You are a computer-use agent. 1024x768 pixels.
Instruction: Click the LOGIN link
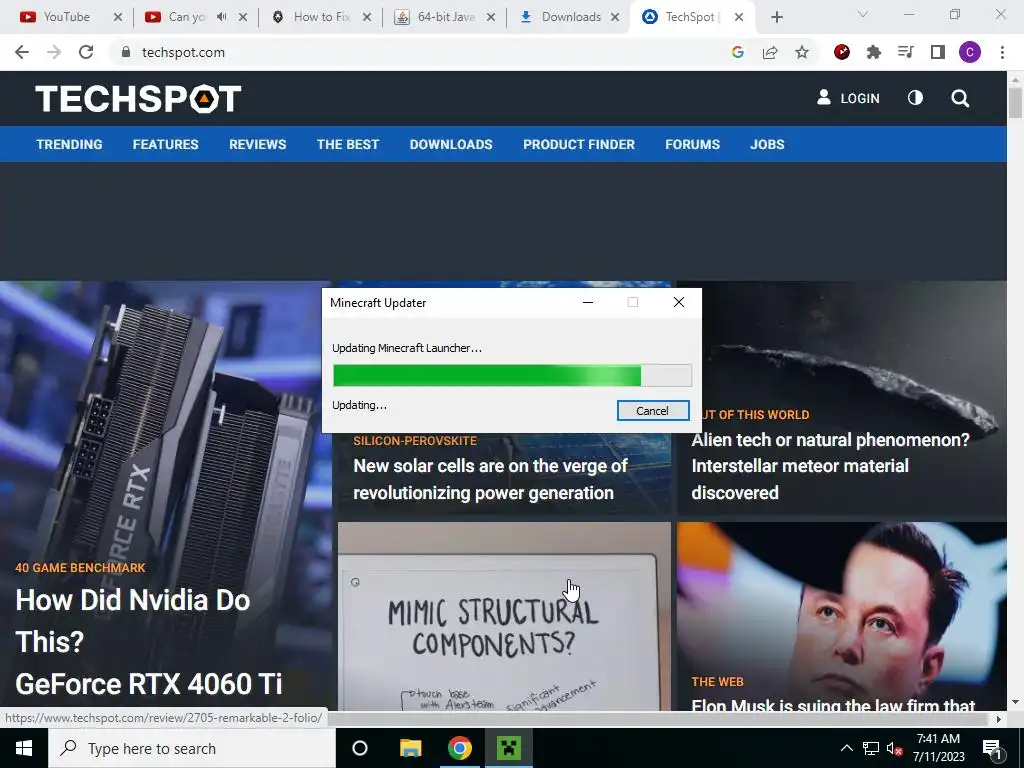(848, 98)
